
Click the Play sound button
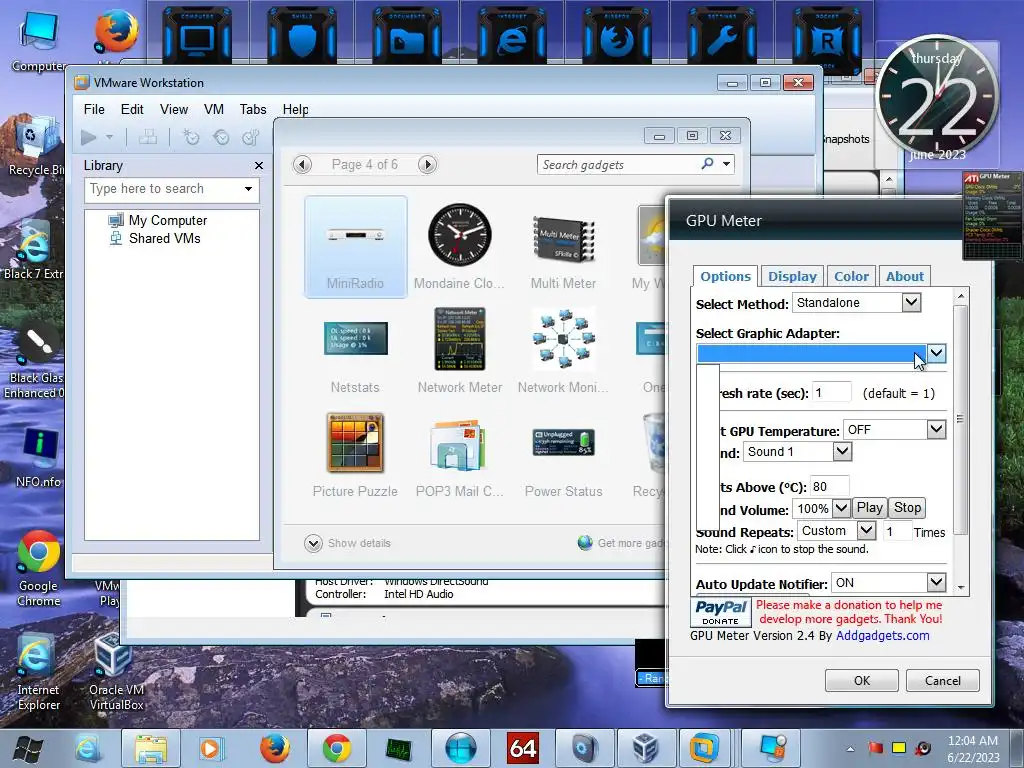(x=869, y=508)
